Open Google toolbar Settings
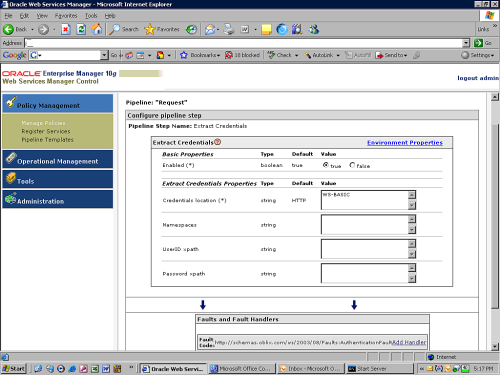 pyautogui.click(x=478, y=55)
